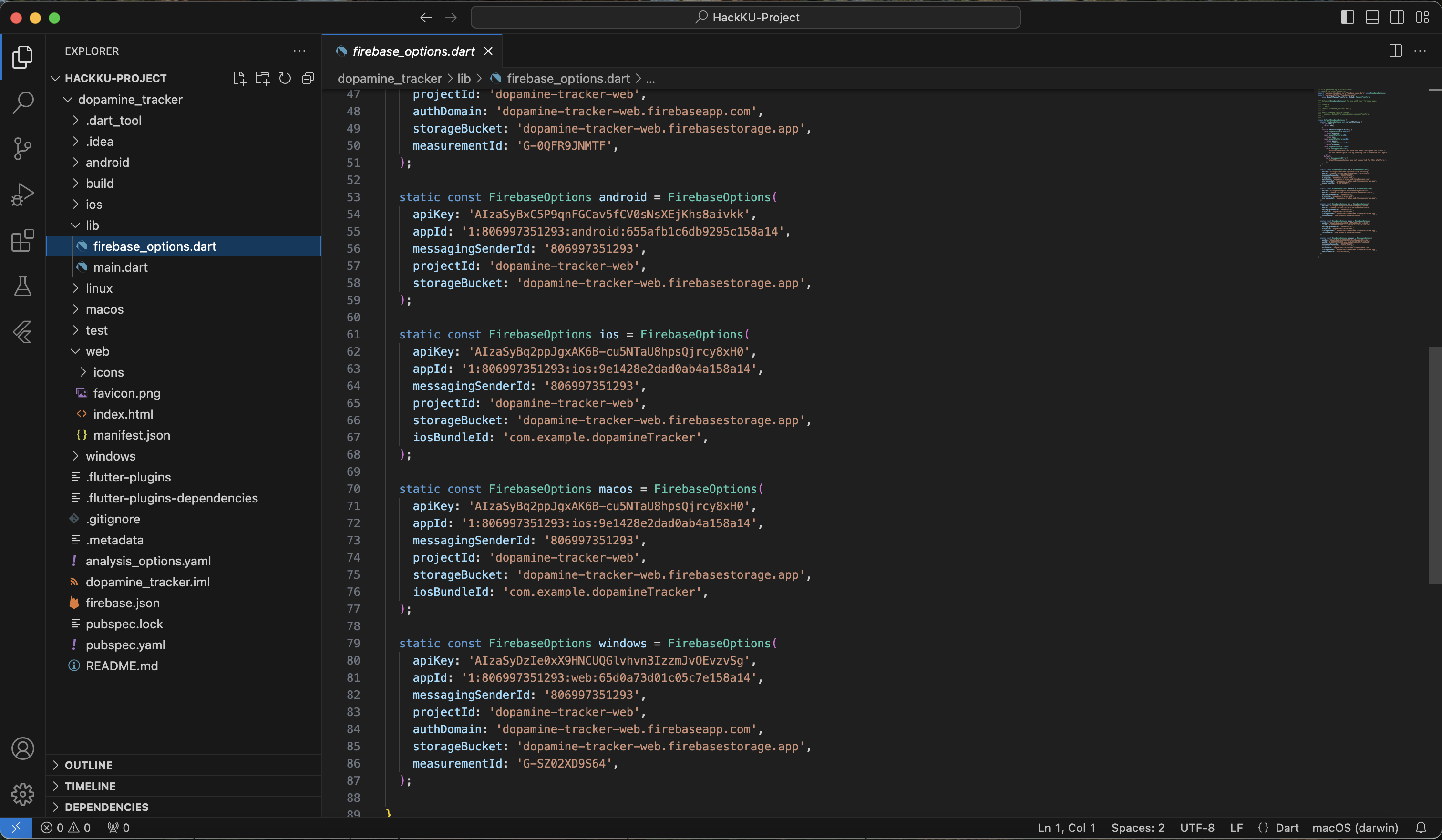Collapse the web folder
Viewport: 1442px width, 840px height.
click(97, 351)
